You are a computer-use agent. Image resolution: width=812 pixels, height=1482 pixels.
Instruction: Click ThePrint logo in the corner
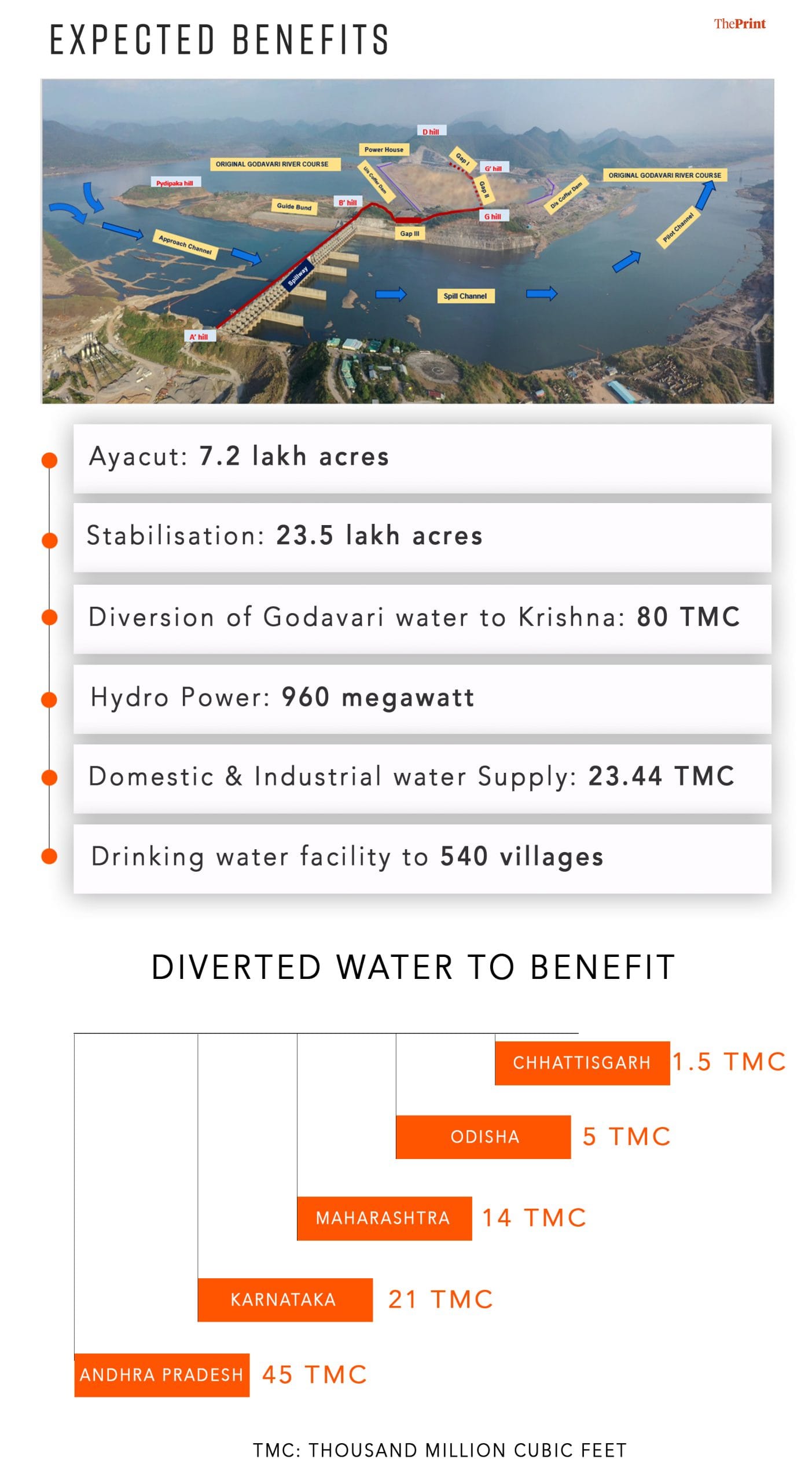739,24
